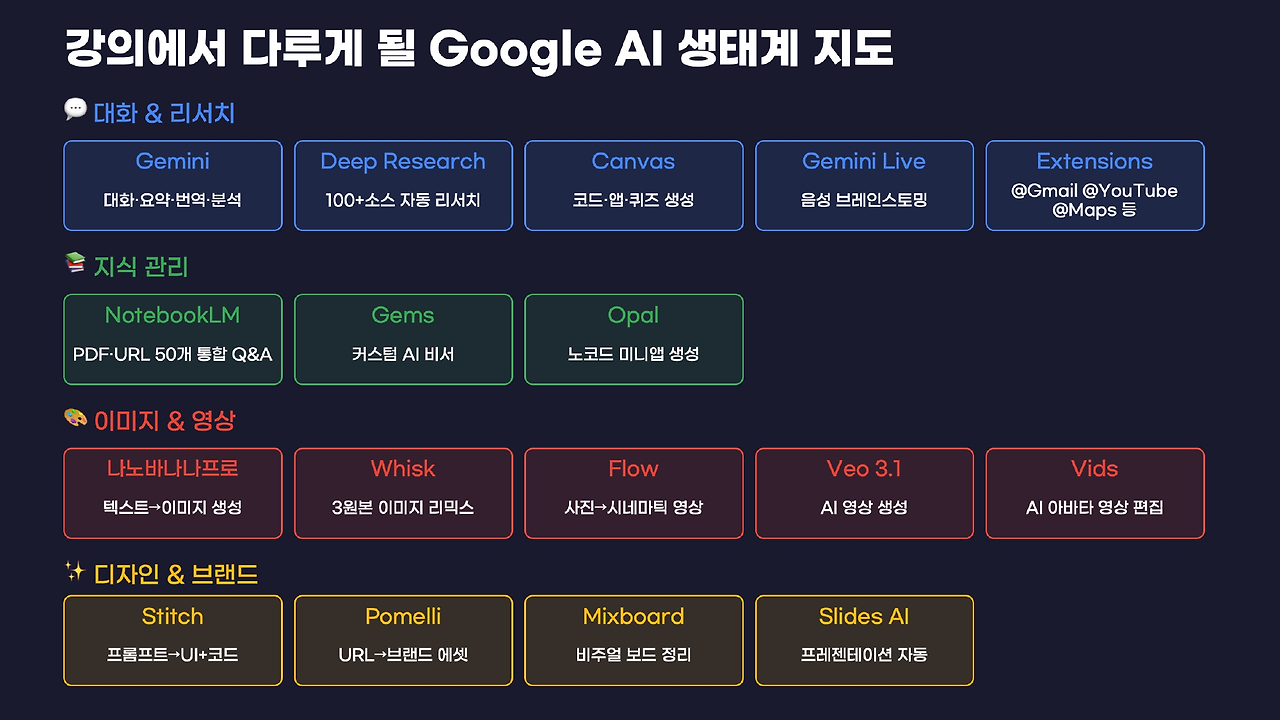This screenshot has height=720, width=1280.
Task: Open the Flow cinematic video card
Action: (634, 494)
